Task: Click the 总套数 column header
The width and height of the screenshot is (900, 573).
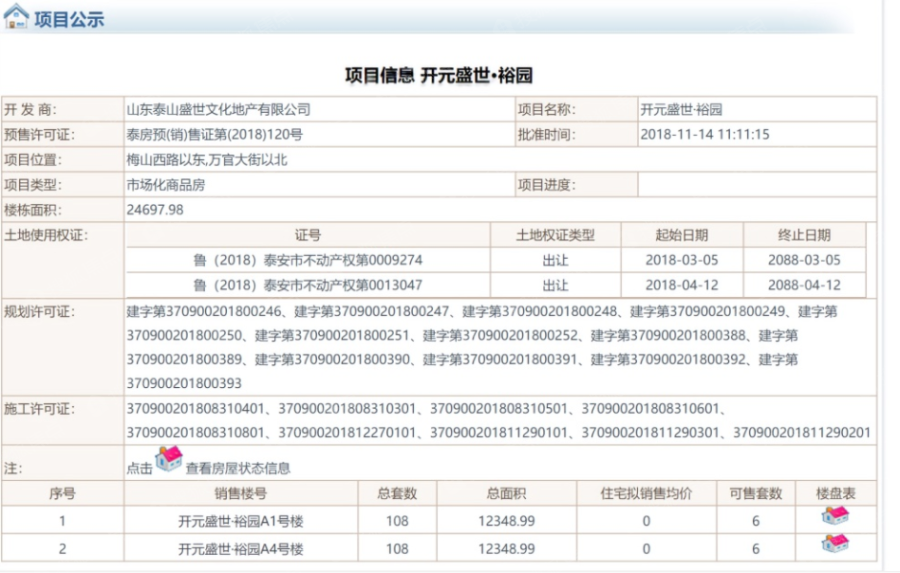Action: point(397,494)
